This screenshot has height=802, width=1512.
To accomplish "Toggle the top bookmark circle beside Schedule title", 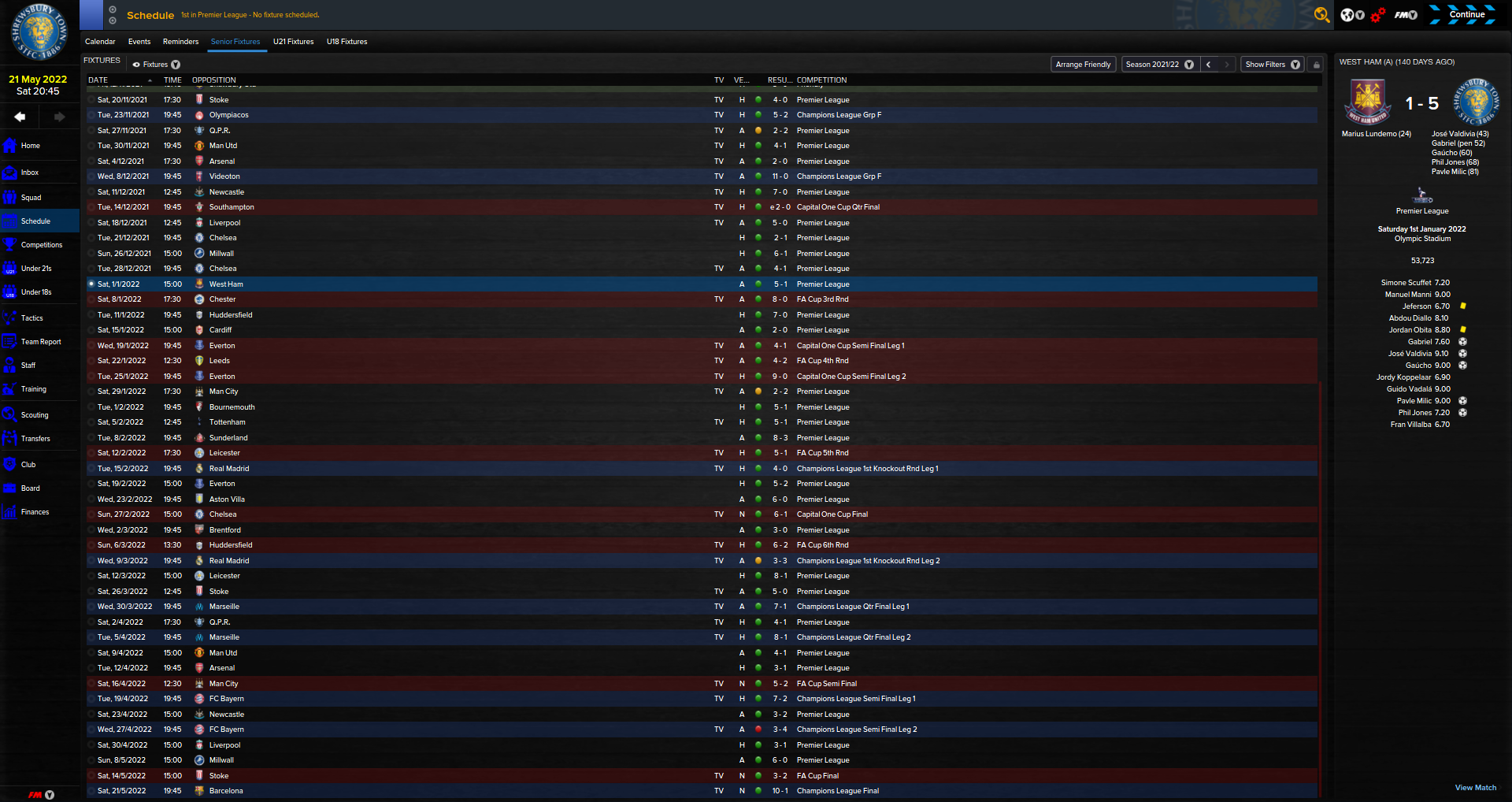I will 113,10.
